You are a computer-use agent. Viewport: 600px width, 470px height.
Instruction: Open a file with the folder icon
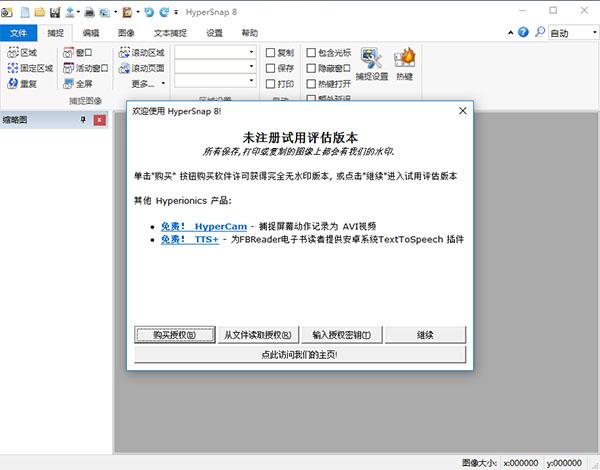pos(40,12)
